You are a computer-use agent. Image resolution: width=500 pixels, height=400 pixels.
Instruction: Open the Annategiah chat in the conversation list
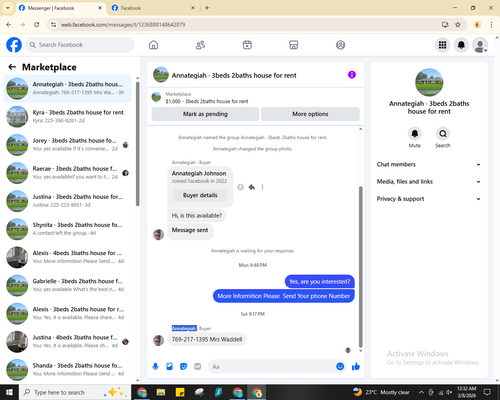68,88
